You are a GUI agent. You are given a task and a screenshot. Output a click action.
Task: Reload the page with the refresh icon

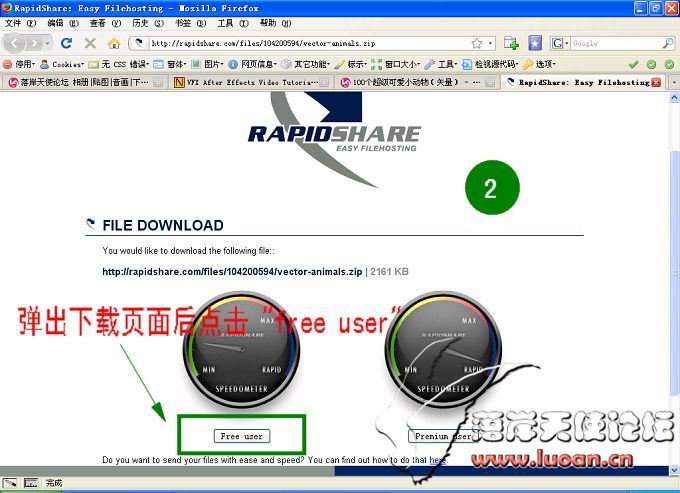(66, 43)
